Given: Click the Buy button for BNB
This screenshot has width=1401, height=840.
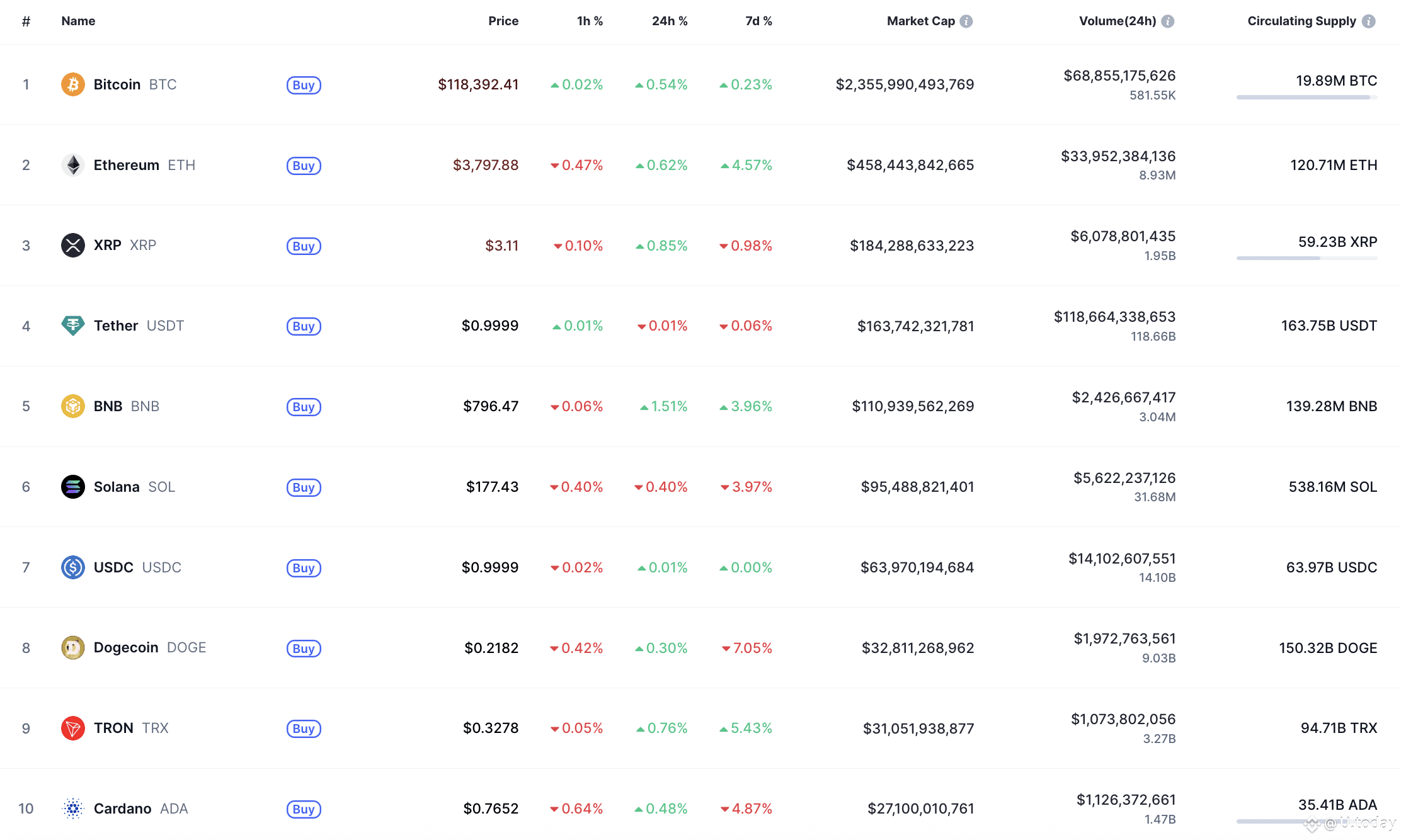Looking at the screenshot, I should coord(304,407).
